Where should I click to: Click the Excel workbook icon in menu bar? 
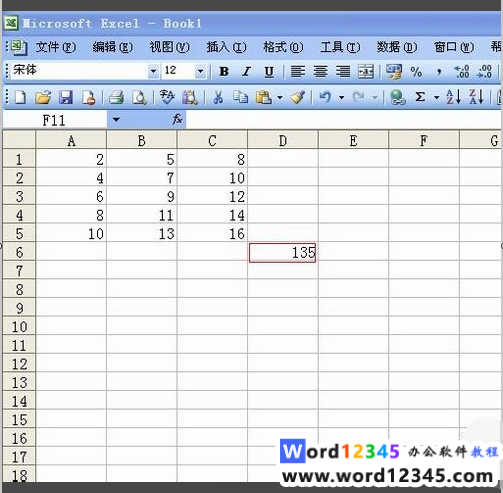click(18, 47)
